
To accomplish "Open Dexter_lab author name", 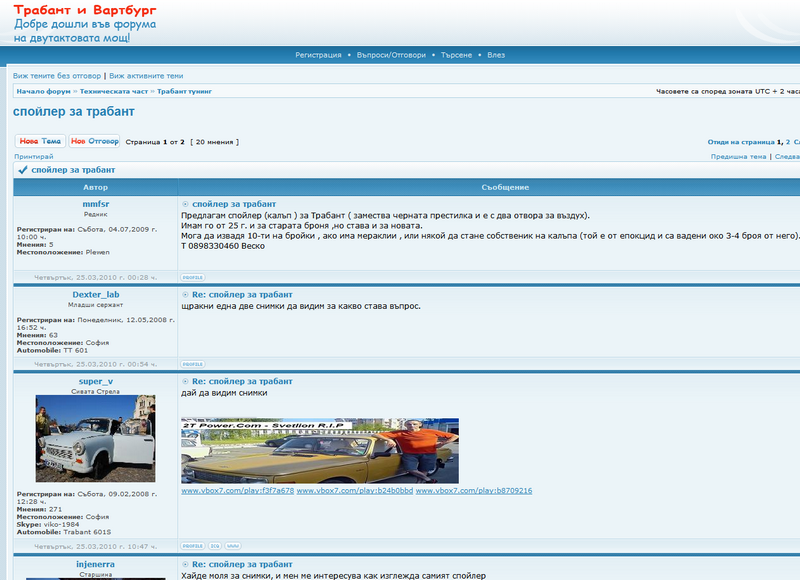I will click(x=96, y=295).
